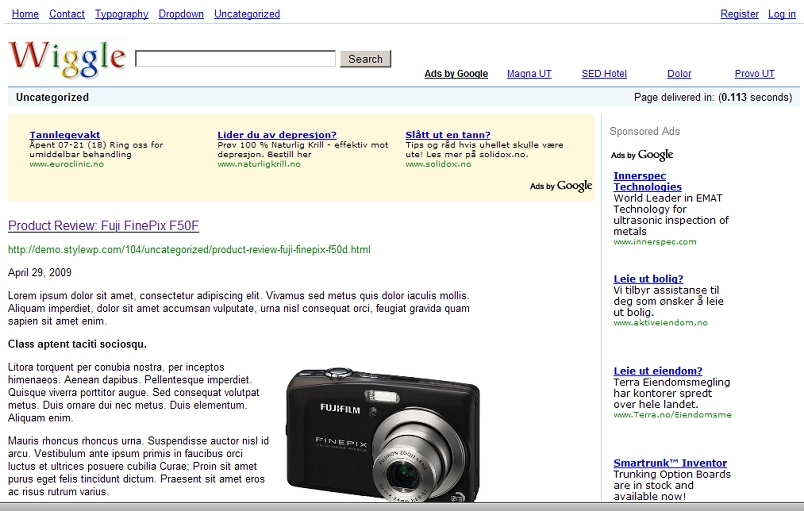Open Smartrunk Inventor sidebar ad
This screenshot has height=511, width=804.
670,463
